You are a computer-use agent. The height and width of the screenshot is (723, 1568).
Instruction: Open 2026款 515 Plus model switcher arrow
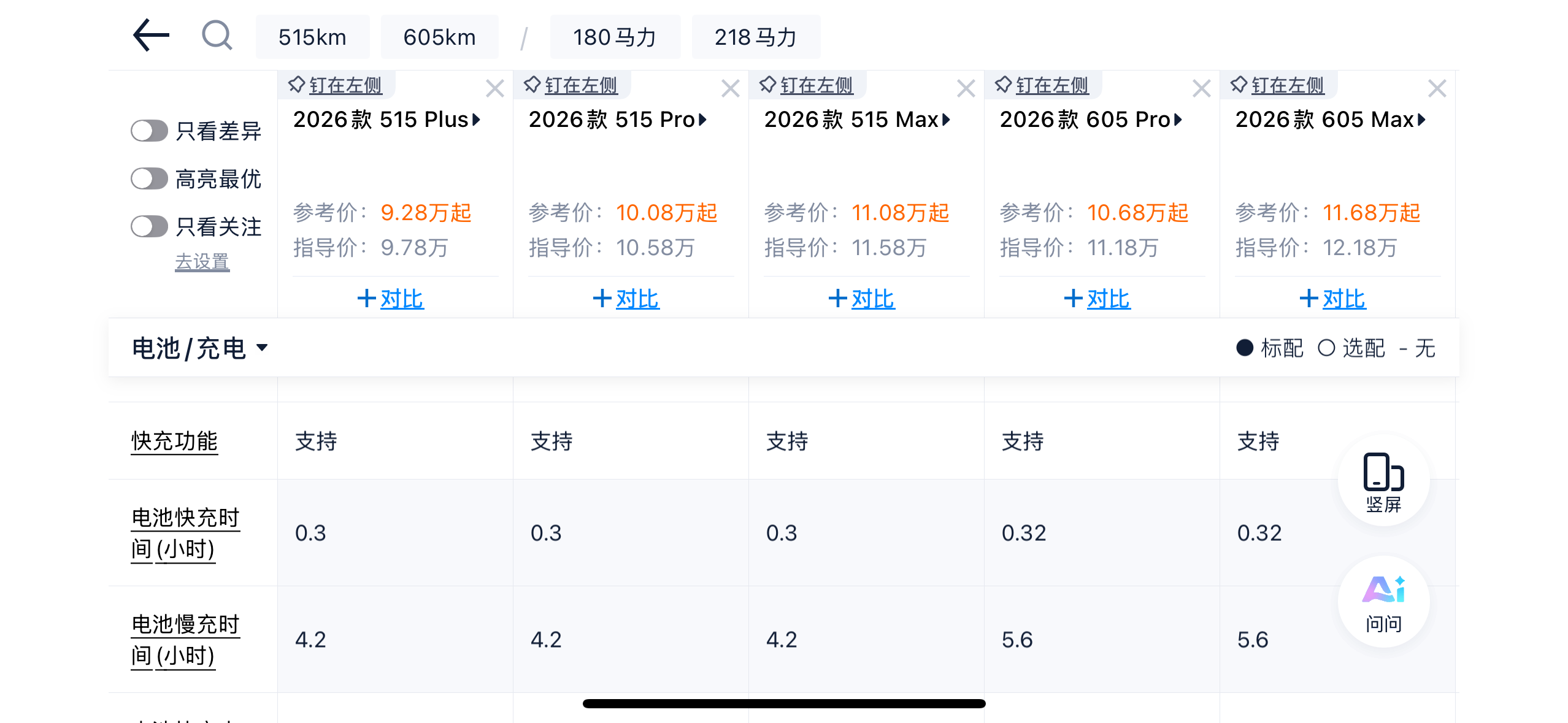pos(476,120)
